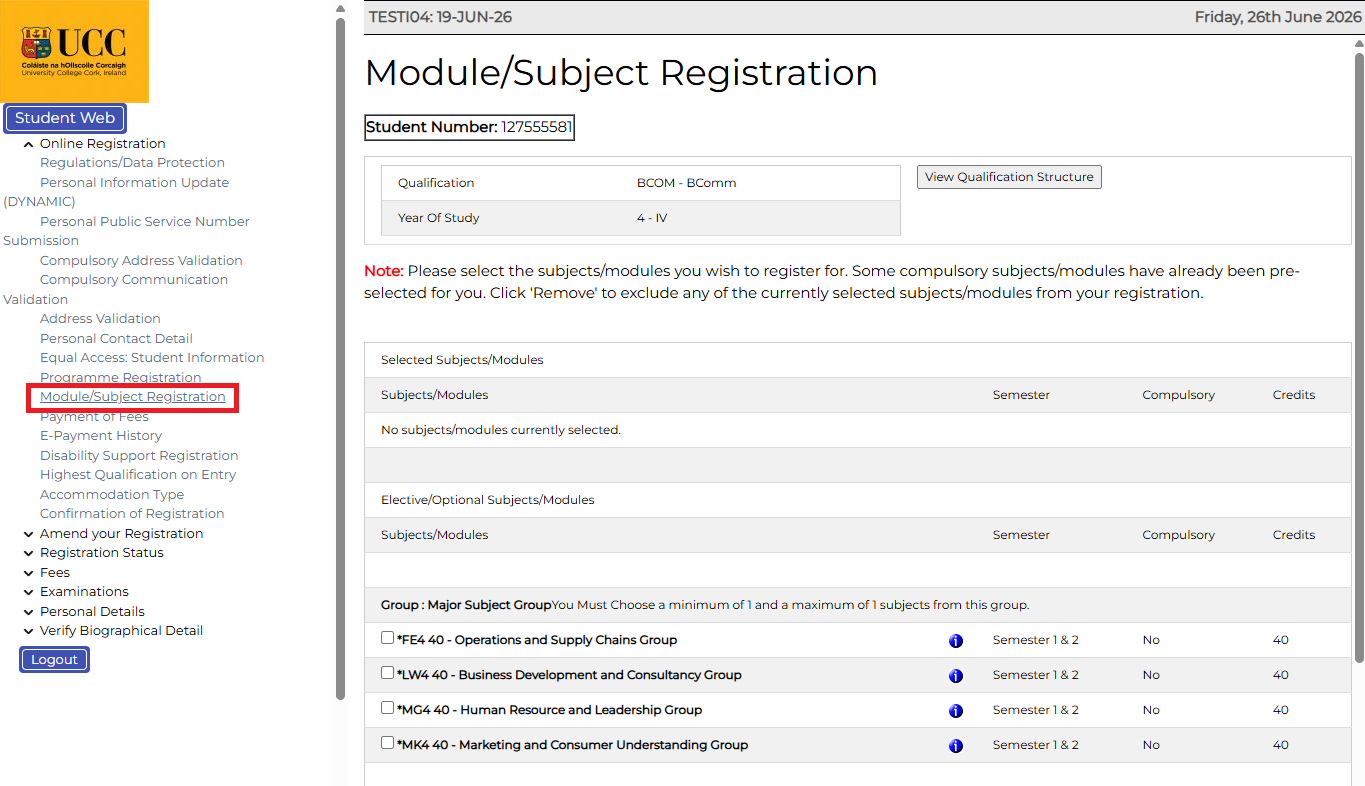Open the Address Validation link

pos(100,319)
